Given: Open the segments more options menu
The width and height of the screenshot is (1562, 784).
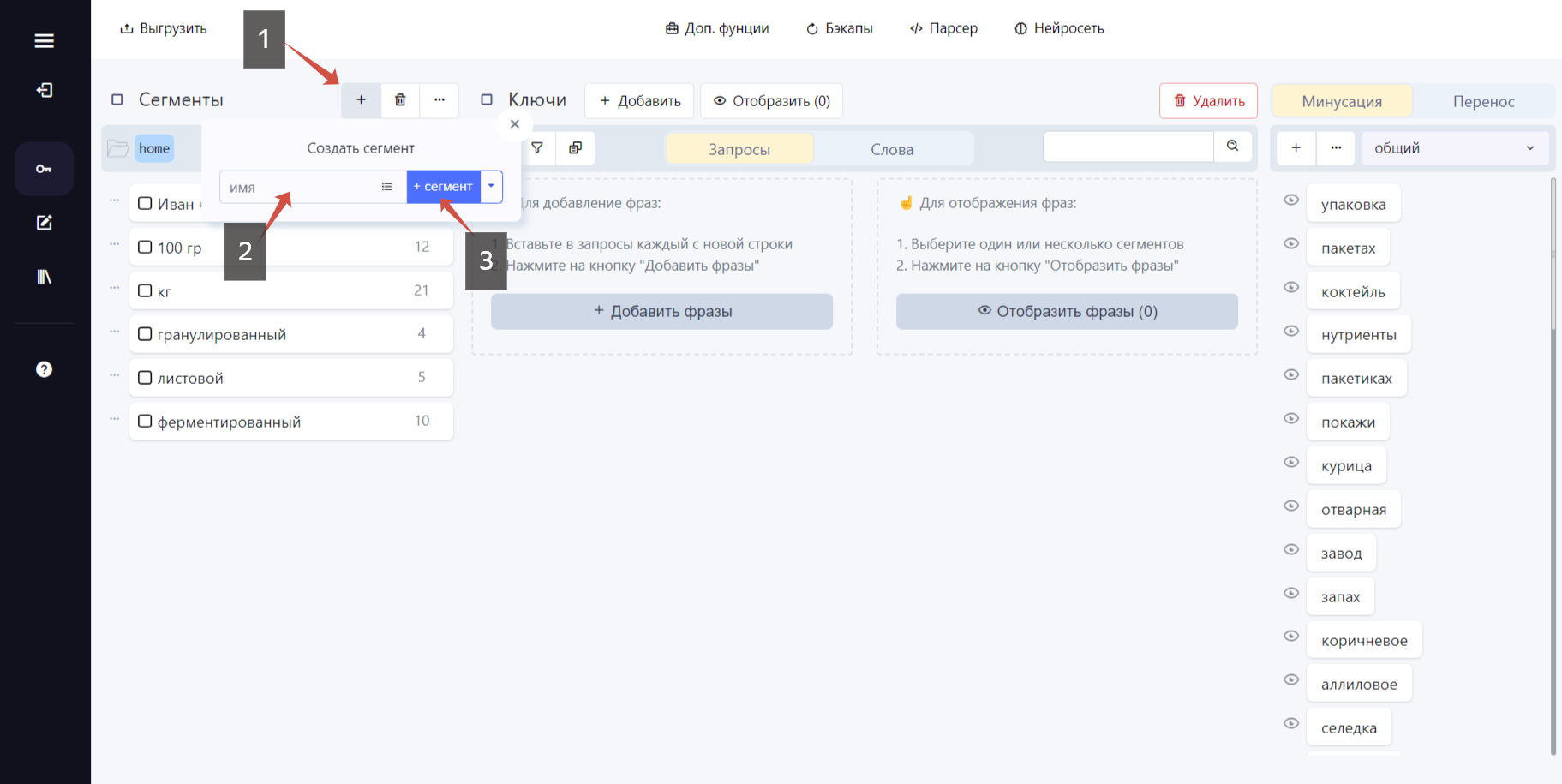Looking at the screenshot, I should click(440, 100).
